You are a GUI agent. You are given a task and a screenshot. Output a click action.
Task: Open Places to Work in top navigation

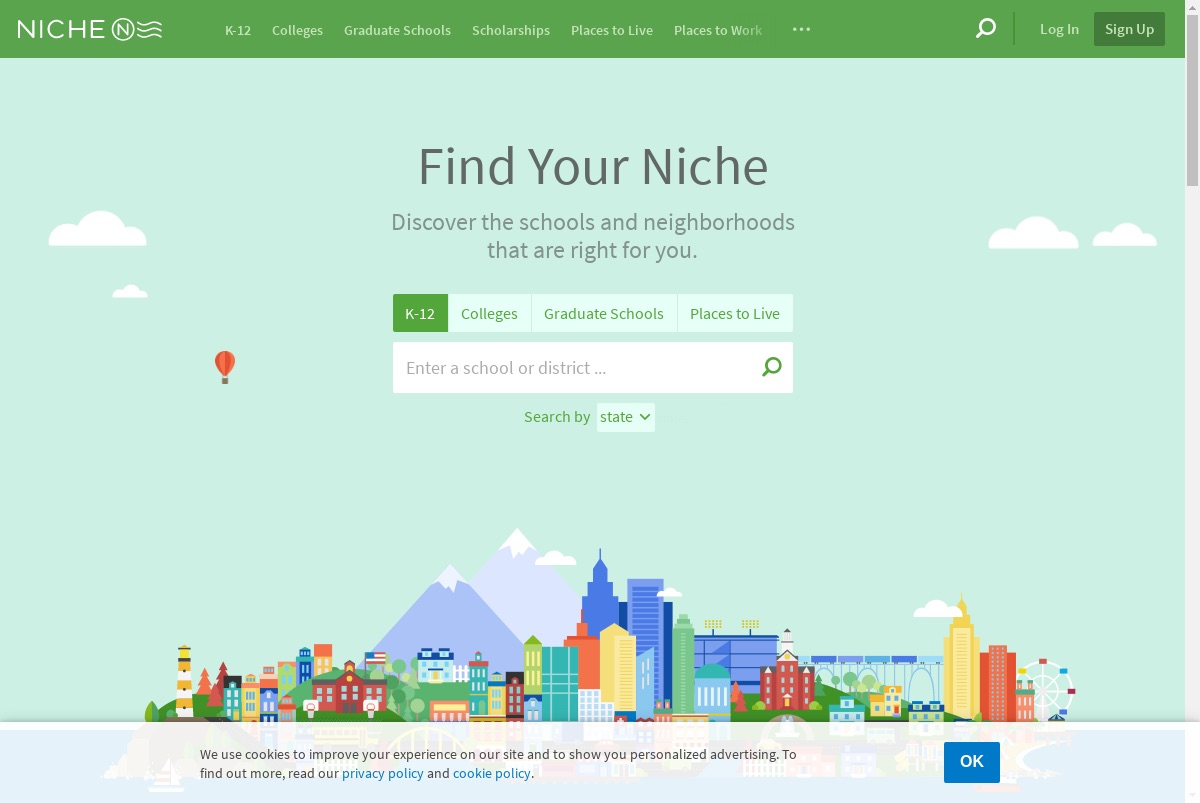point(718,30)
